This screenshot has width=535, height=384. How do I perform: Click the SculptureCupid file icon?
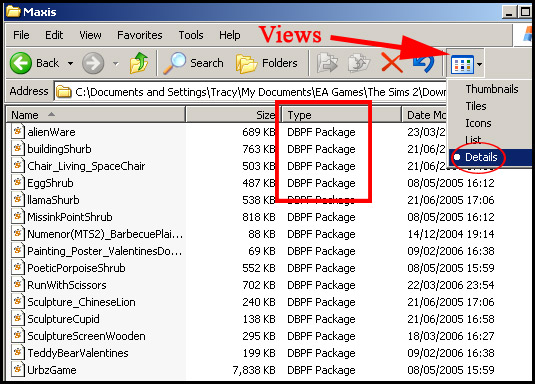tap(18, 319)
